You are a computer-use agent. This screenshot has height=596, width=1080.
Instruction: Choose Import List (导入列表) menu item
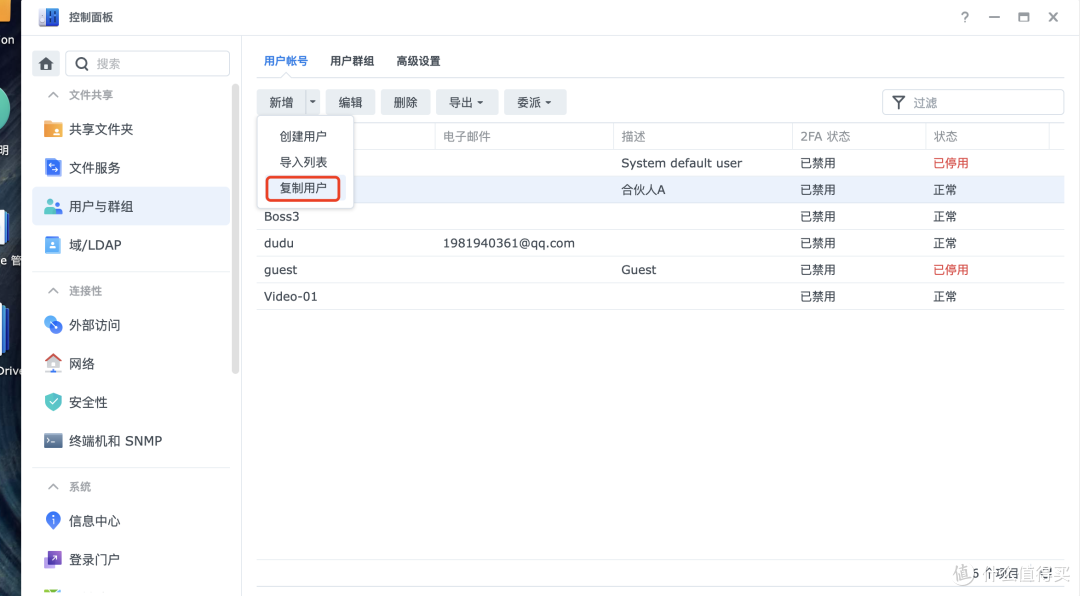point(303,162)
